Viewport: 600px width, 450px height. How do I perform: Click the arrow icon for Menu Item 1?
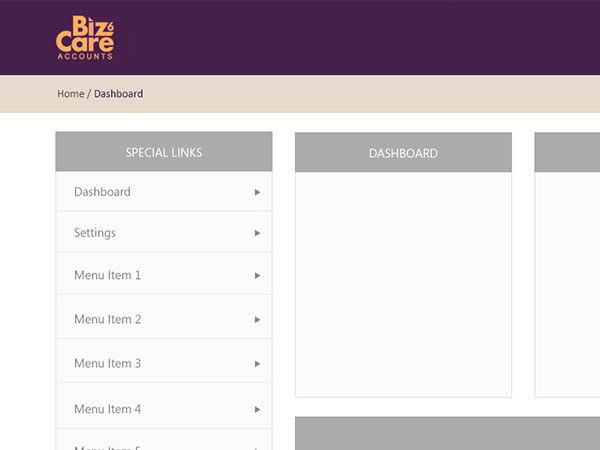pos(257,275)
